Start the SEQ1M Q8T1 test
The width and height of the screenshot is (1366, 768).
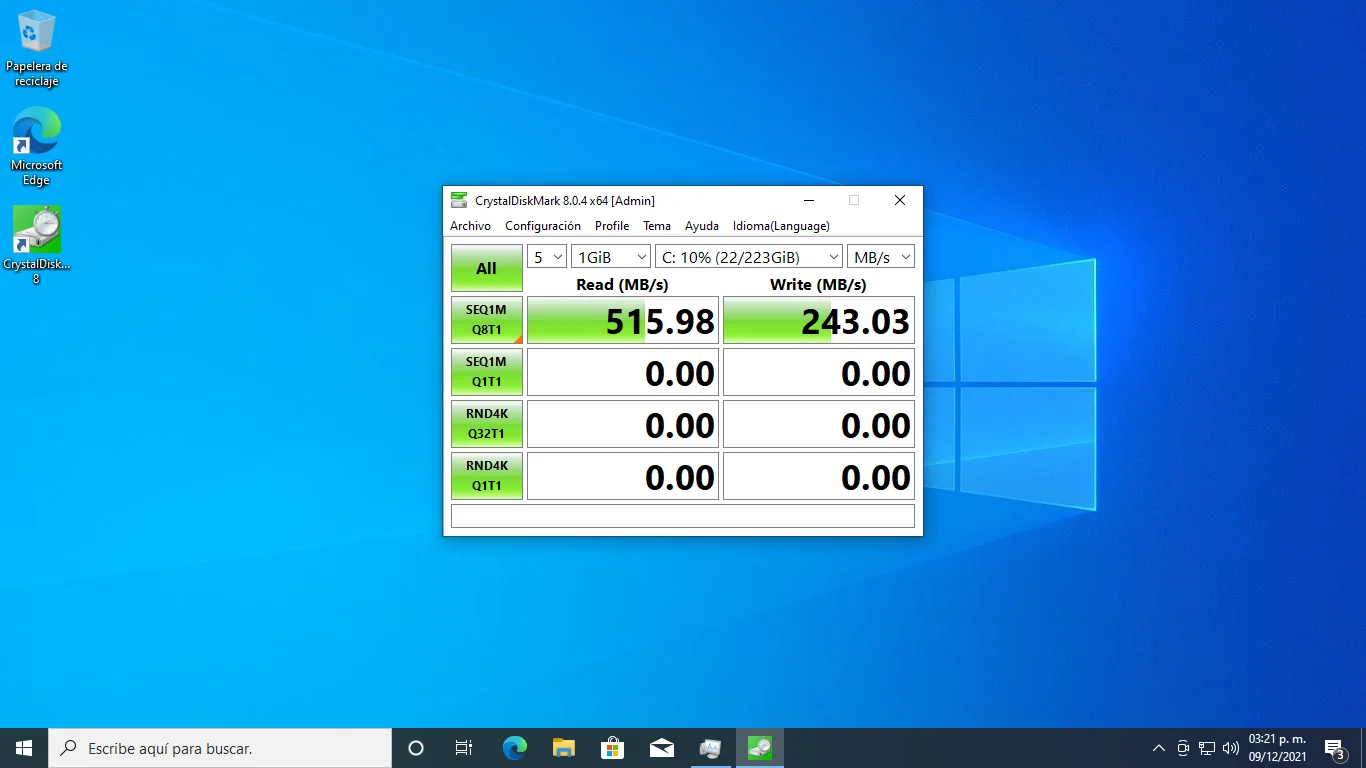(x=486, y=320)
